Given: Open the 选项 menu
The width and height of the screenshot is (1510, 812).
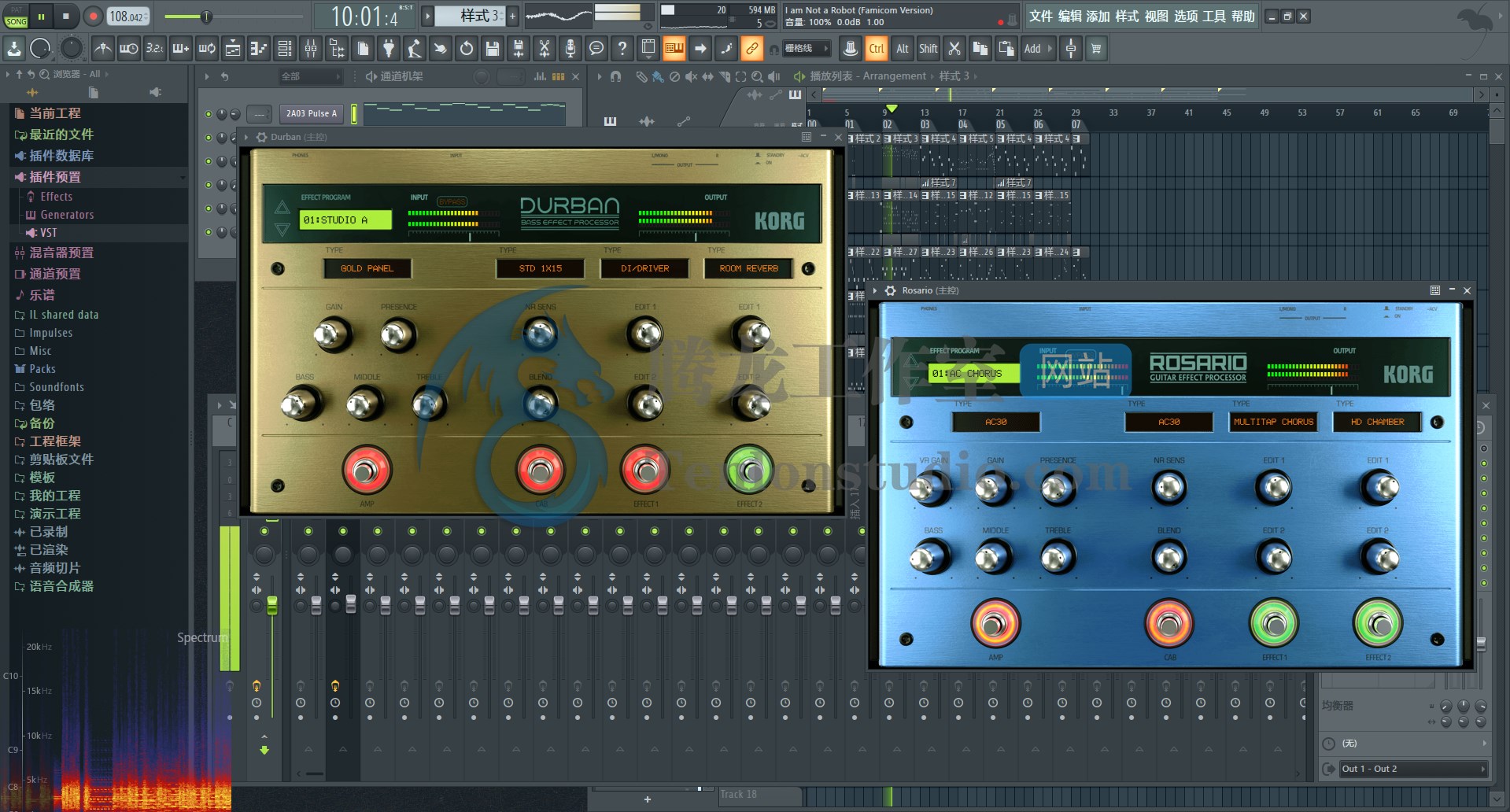Looking at the screenshot, I should click(x=1185, y=17).
